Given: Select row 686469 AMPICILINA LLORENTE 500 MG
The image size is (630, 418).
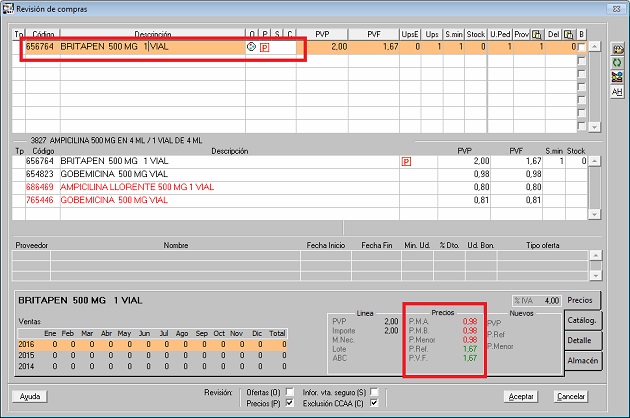Looking at the screenshot, I should coord(300,187).
